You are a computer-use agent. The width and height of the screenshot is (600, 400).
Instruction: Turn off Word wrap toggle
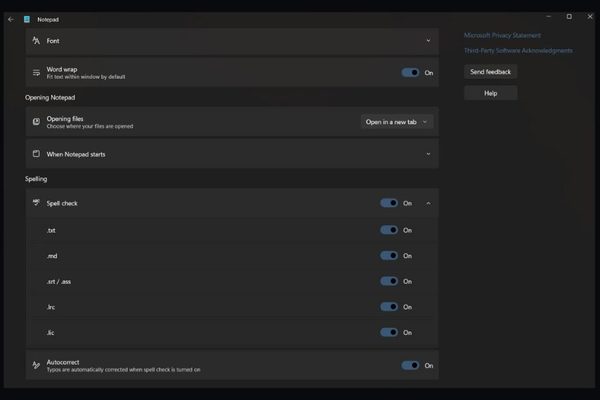click(410, 72)
